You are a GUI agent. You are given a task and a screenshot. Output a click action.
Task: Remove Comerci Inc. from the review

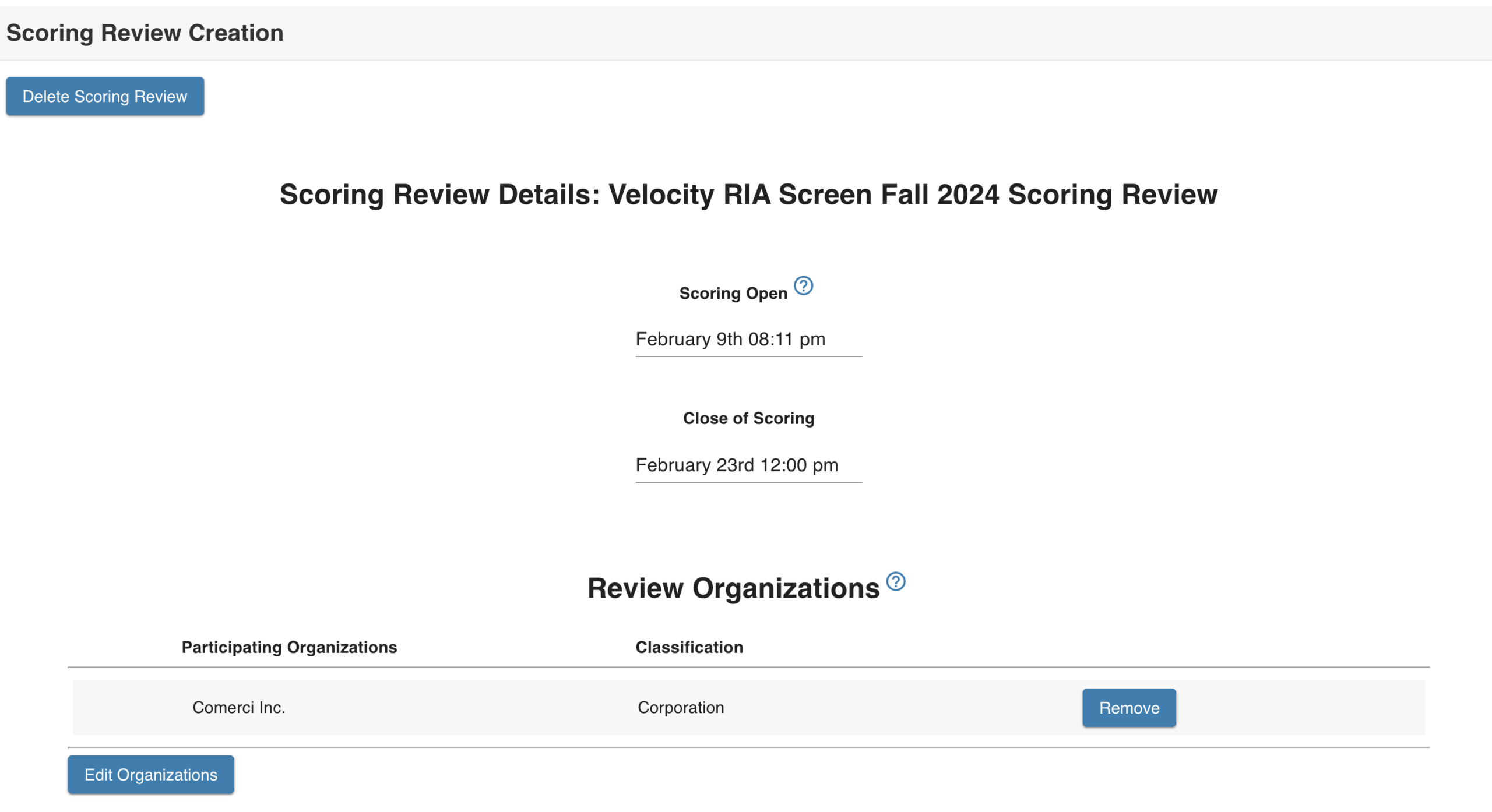pyautogui.click(x=1128, y=708)
